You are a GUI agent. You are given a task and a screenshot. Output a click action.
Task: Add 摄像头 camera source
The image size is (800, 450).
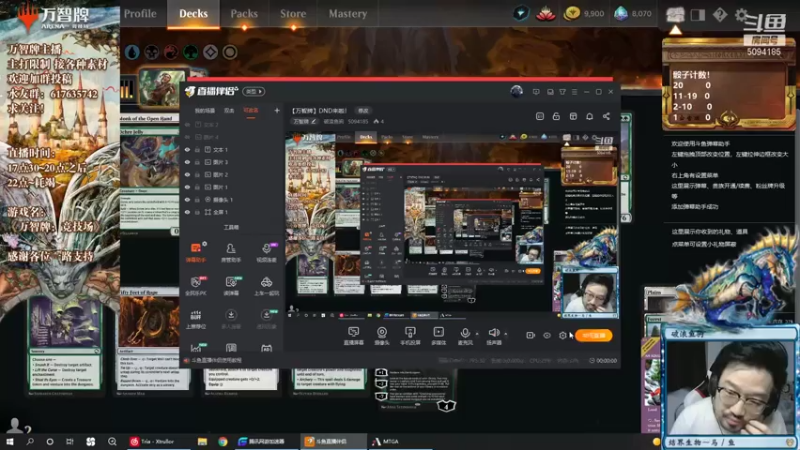point(382,336)
